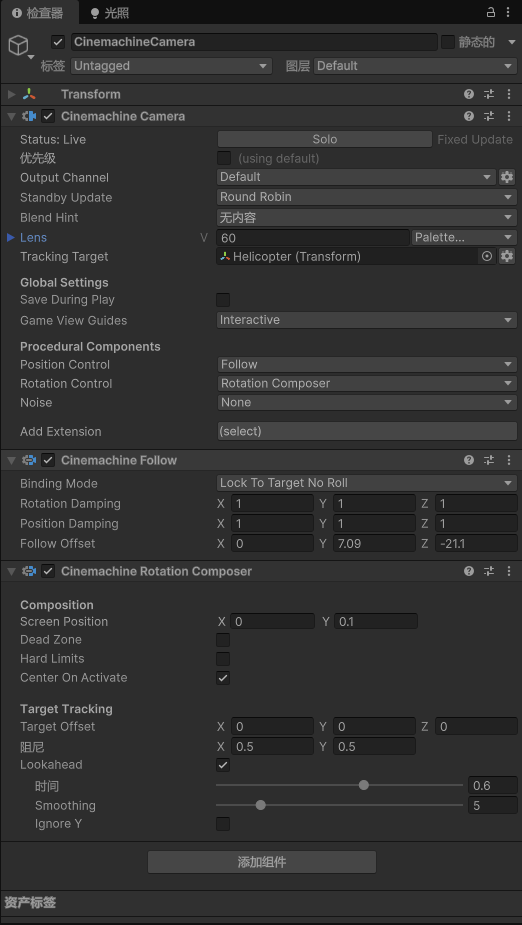Enable the Ignore Y checkbox
The height and width of the screenshot is (925, 522).
click(223, 824)
